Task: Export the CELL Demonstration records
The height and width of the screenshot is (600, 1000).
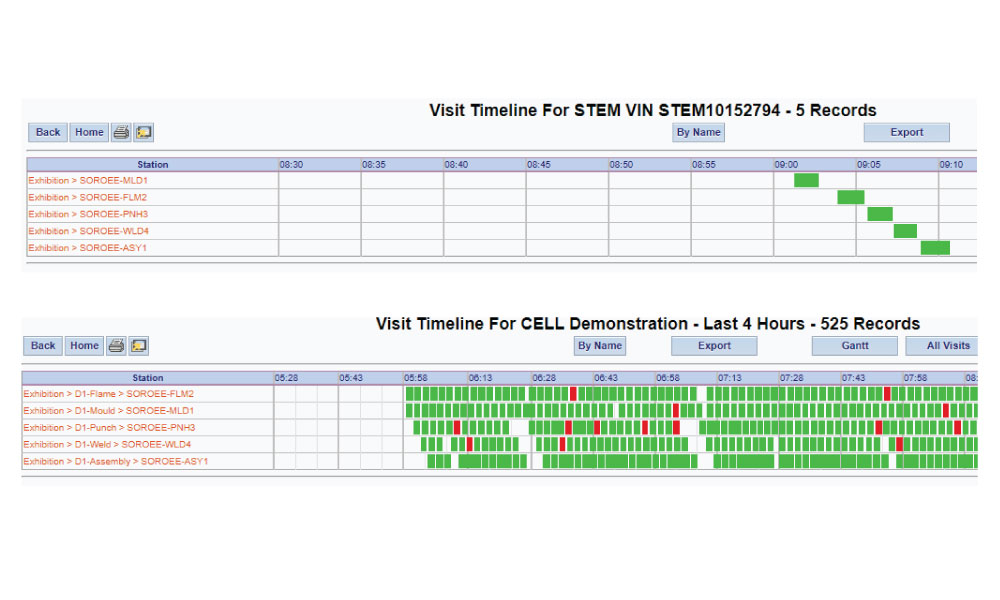Action: (714, 346)
